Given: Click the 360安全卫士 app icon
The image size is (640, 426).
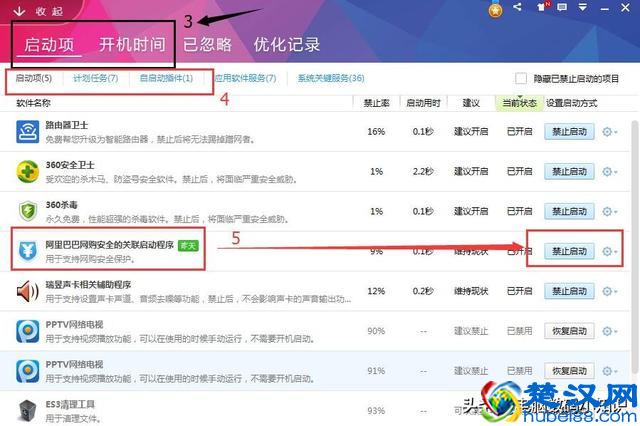Looking at the screenshot, I should pyautogui.click(x=27, y=171).
